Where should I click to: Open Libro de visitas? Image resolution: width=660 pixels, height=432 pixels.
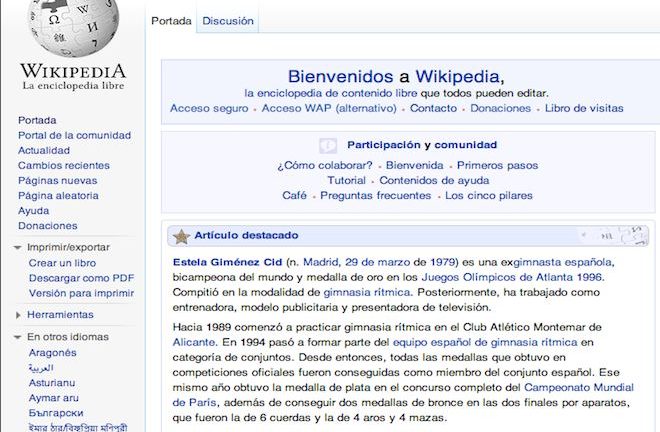584,109
